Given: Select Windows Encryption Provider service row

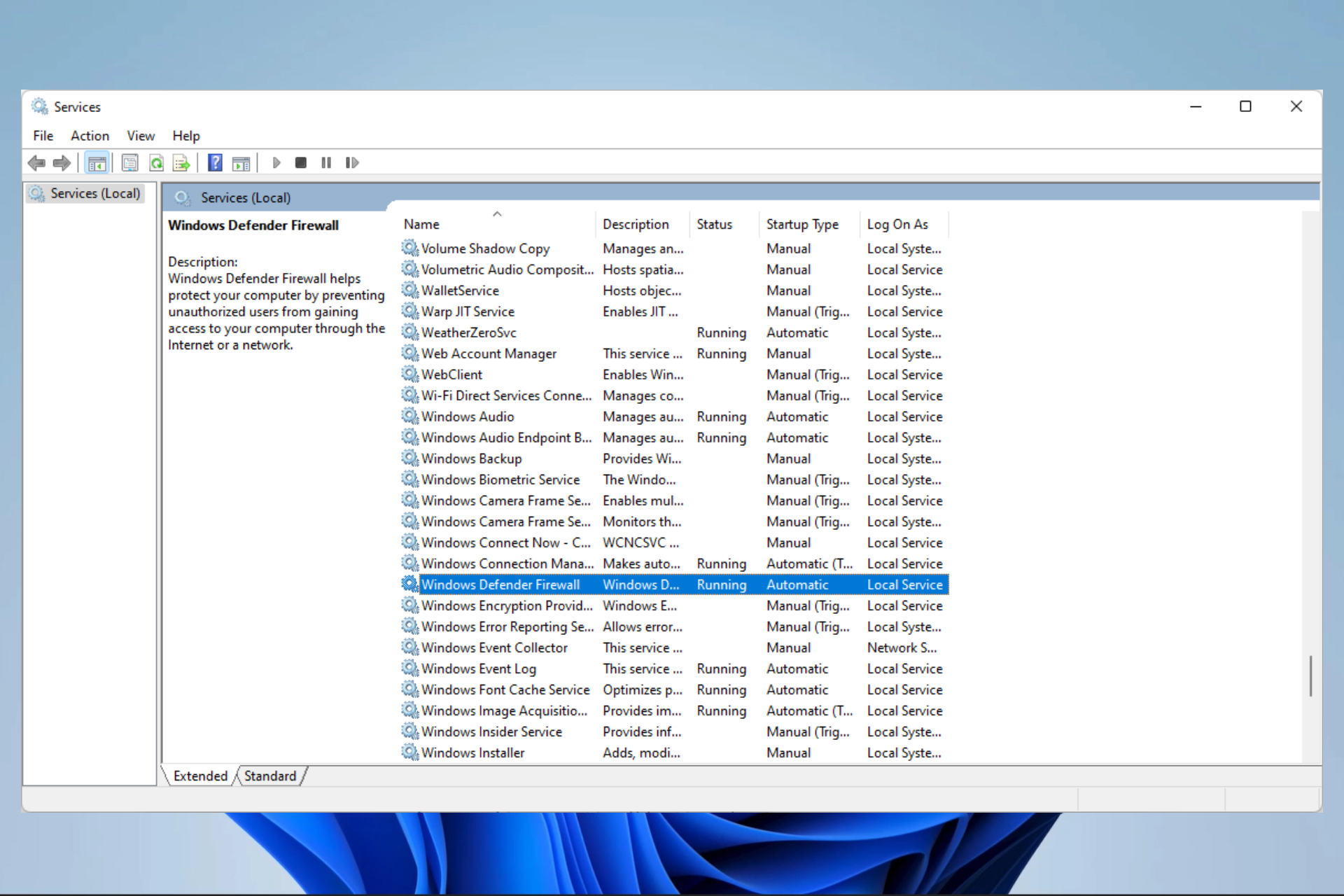Looking at the screenshot, I should point(674,605).
